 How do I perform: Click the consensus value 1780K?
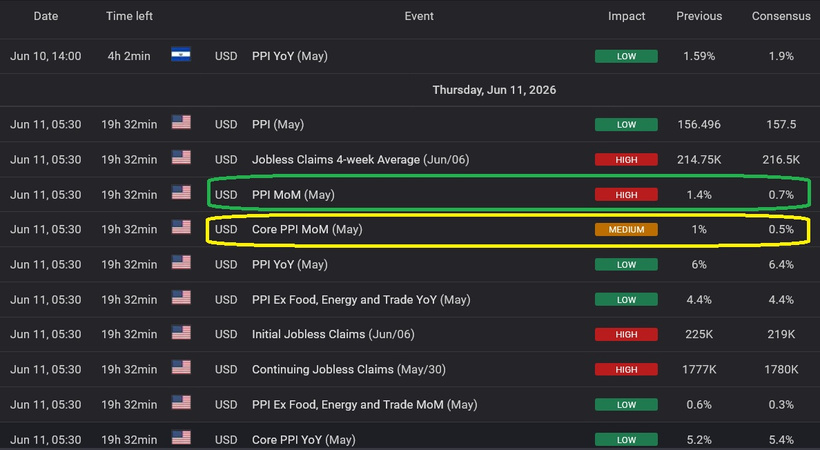click(781, 369)
